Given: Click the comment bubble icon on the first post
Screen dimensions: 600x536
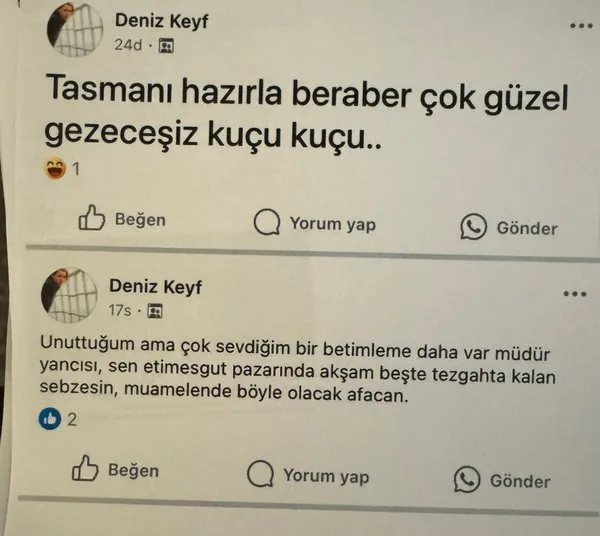Looking at the screenshot, I should pyautogui.click(x=267, y=222).
